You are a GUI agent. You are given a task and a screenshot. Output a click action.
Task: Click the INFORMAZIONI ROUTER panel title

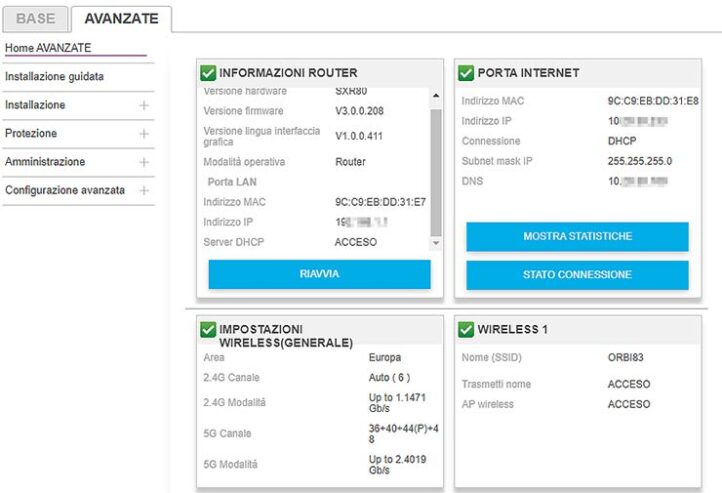[288, 73]
